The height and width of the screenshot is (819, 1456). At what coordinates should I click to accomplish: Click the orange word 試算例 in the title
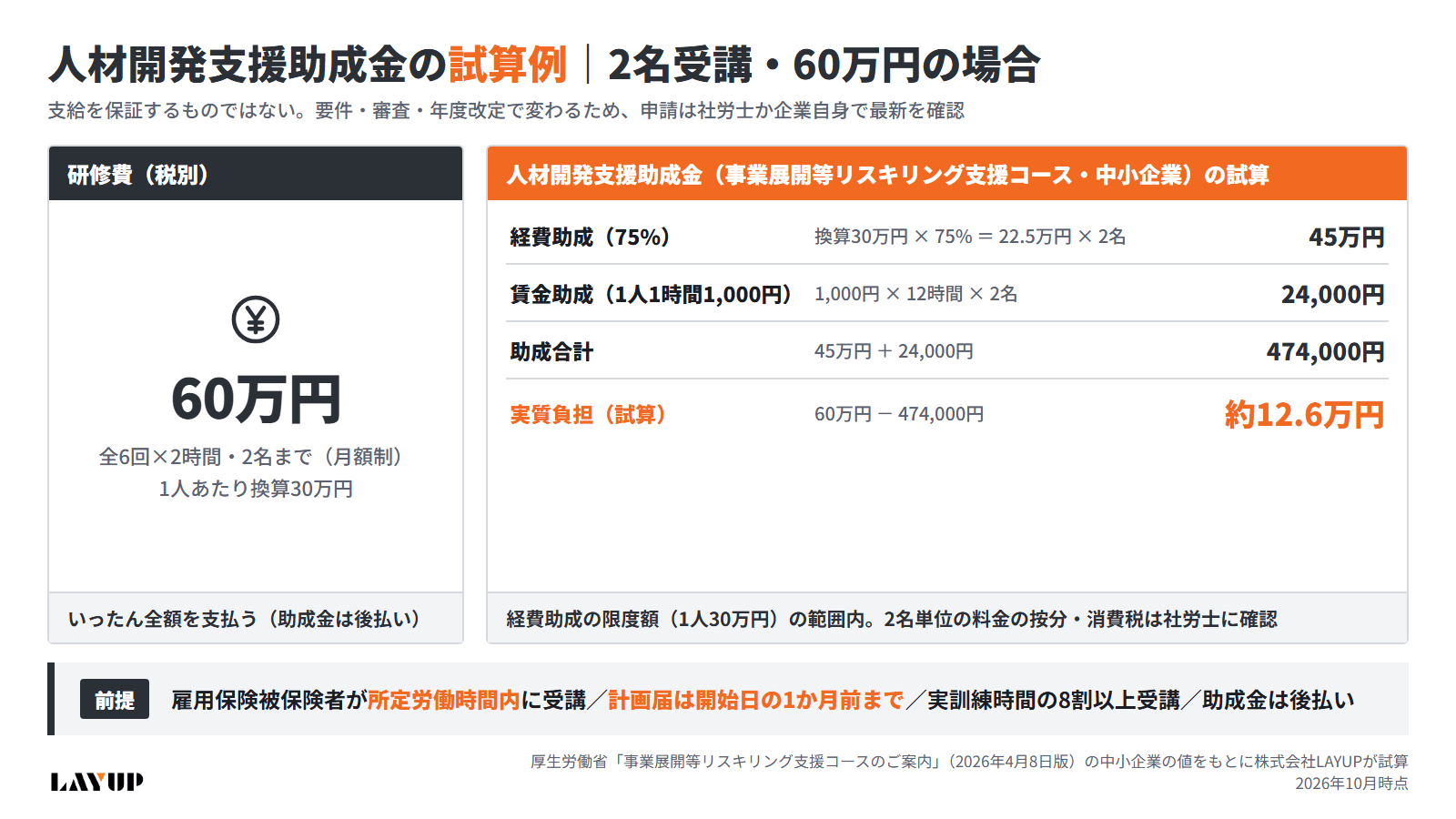pos(508,64)
